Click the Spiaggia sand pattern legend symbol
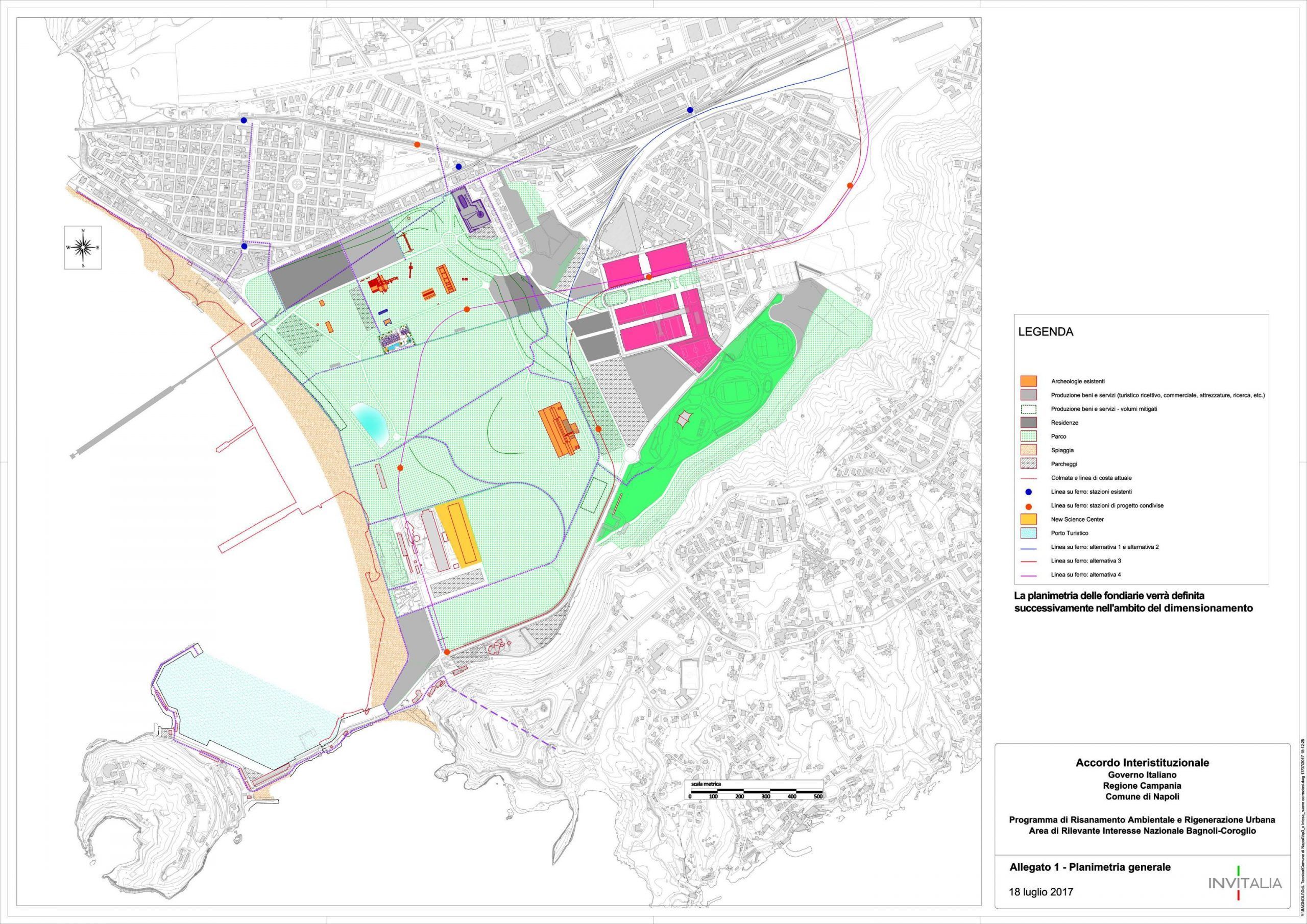 (x=1029, y=450)
